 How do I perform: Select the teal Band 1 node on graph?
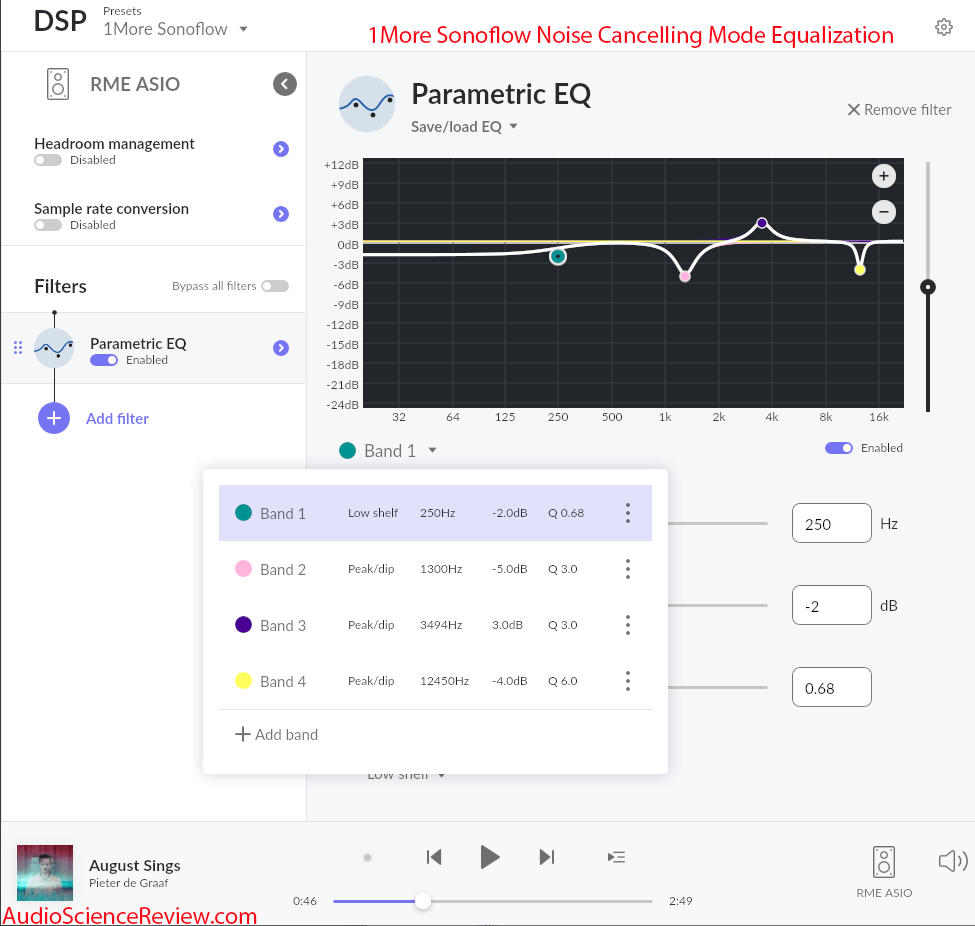[558, 256]
